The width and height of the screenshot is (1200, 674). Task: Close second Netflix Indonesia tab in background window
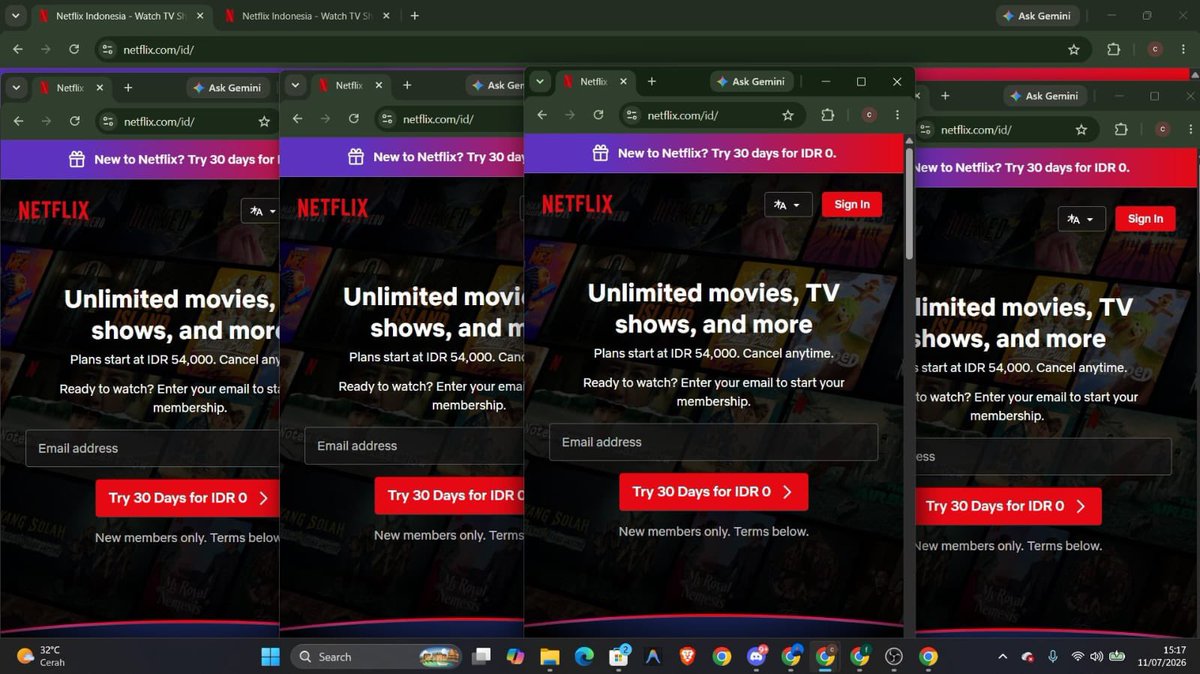tap(384, 16)
